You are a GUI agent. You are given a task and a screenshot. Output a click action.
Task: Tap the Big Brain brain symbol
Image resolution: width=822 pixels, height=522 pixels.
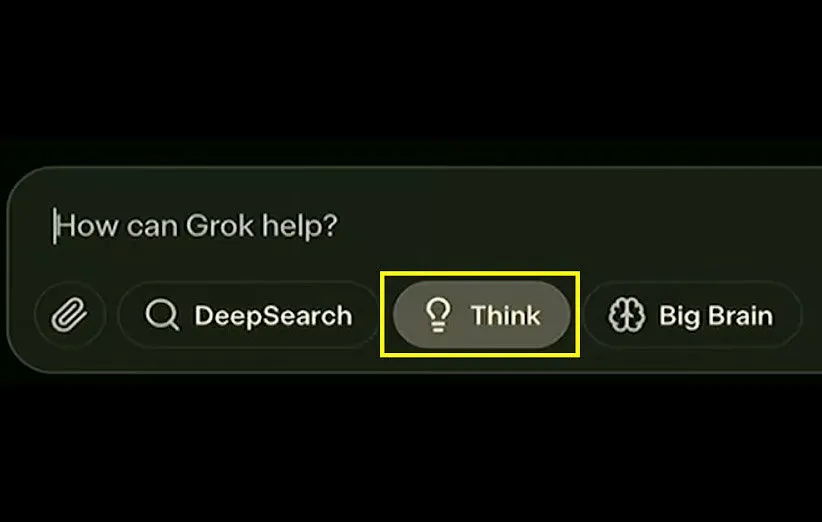click(626, 315)
